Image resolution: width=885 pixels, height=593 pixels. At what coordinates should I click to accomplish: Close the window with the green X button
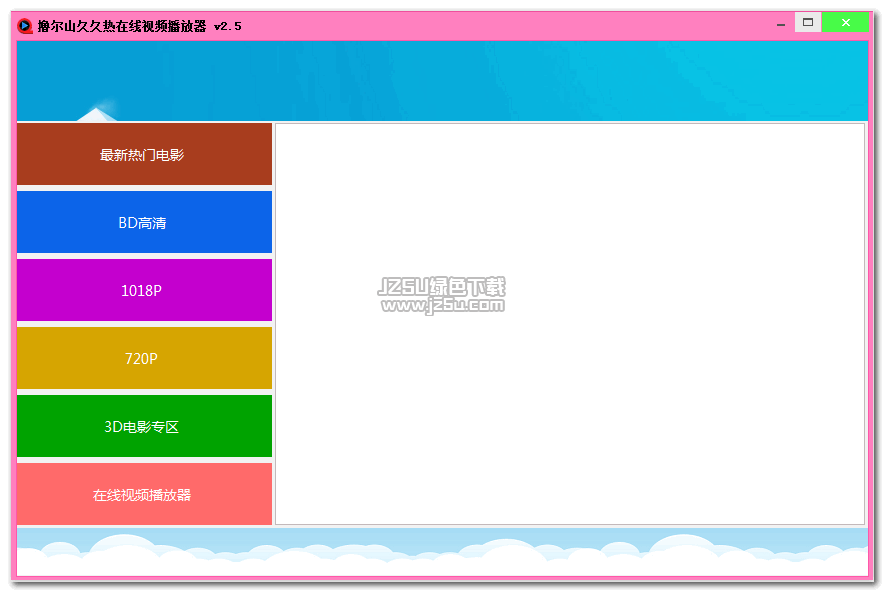[845, 23]
